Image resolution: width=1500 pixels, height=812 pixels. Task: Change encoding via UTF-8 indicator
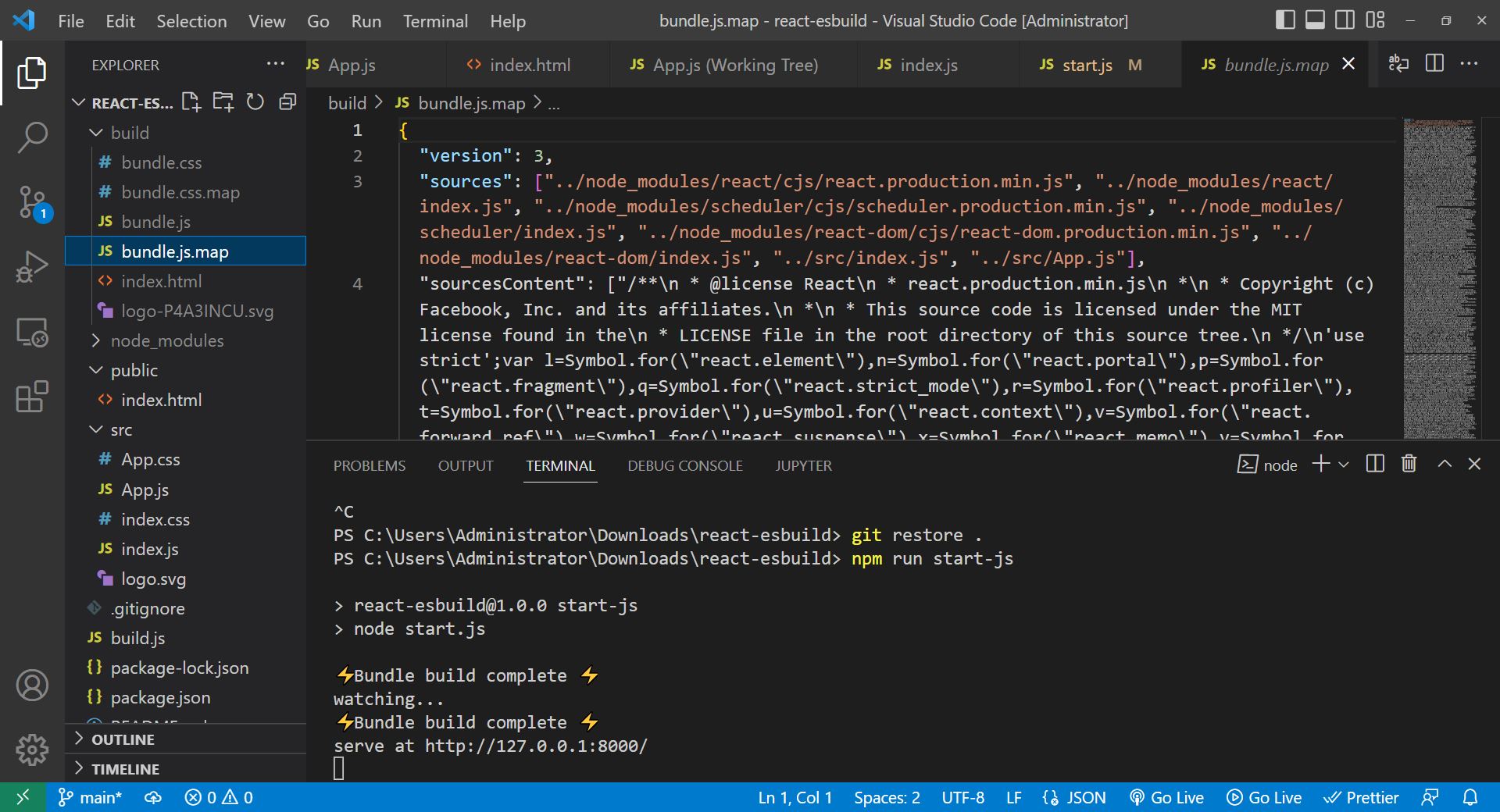(x=962, y=797)
